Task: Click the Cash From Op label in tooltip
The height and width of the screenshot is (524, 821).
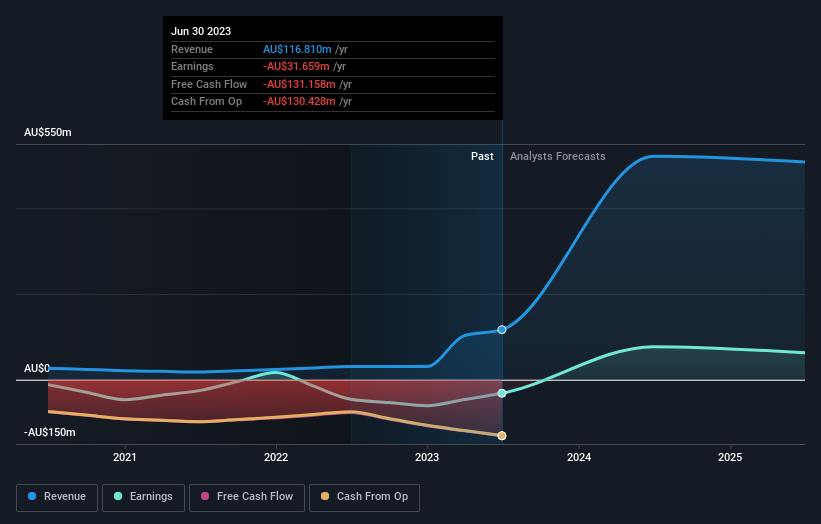Action: [206, 102]
